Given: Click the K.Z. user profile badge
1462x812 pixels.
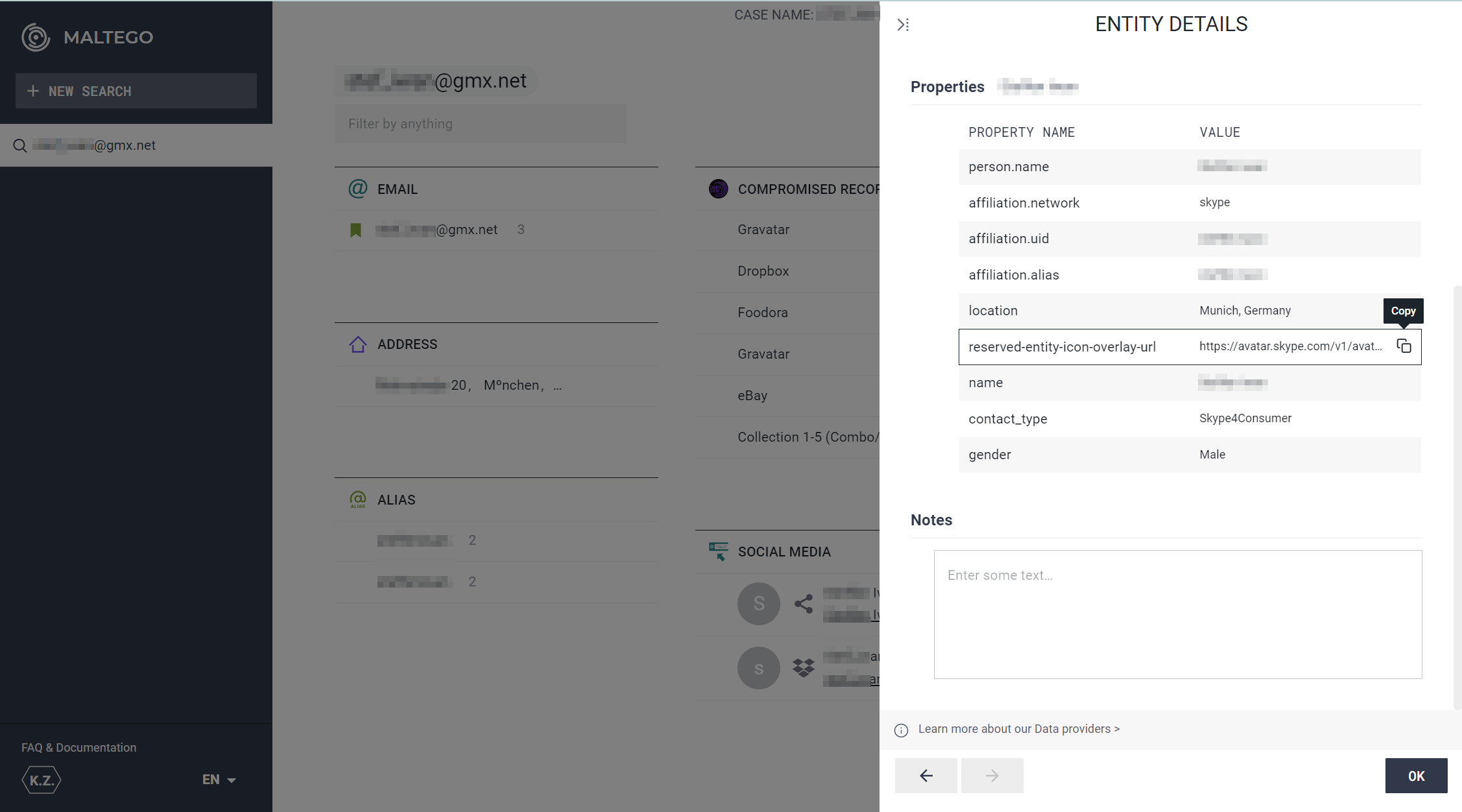Looking at the screenshot, I should [42, 780].
